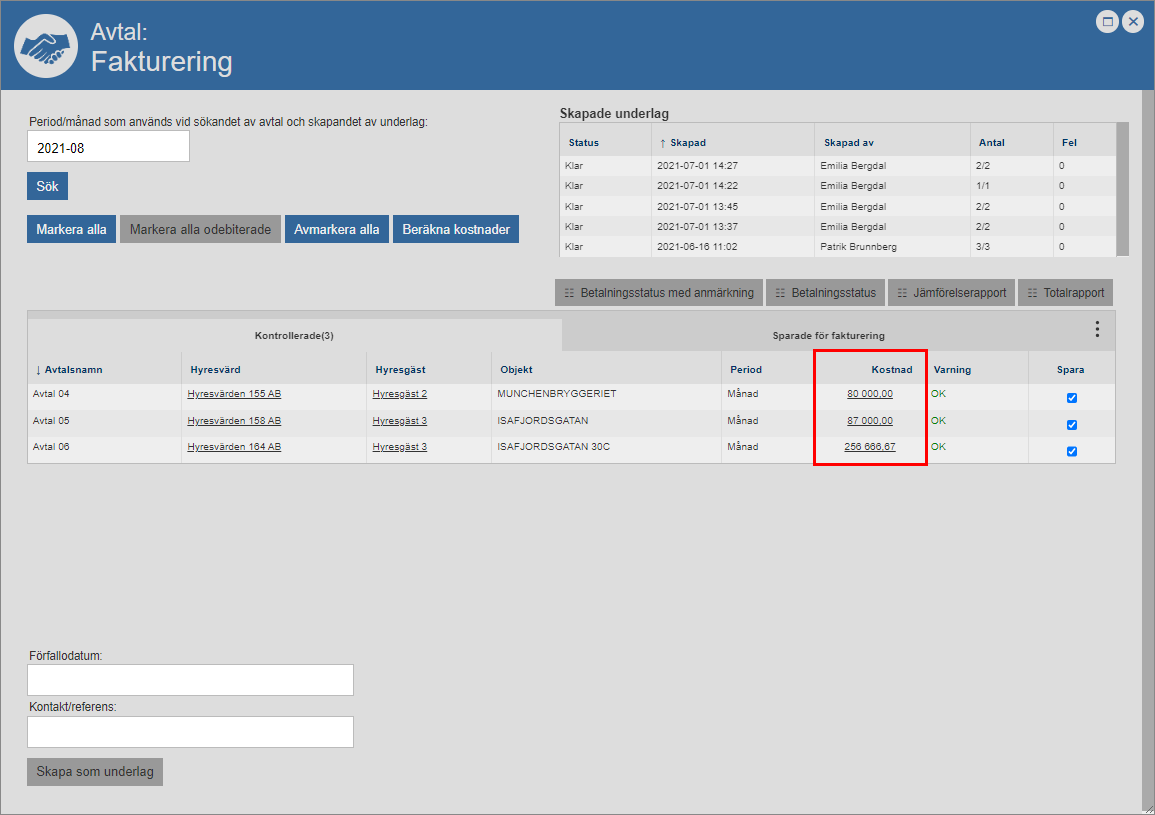Screen dimensions: 1155x815
Task: Open the three-dot options menu
Action: tap(1097, 329)
